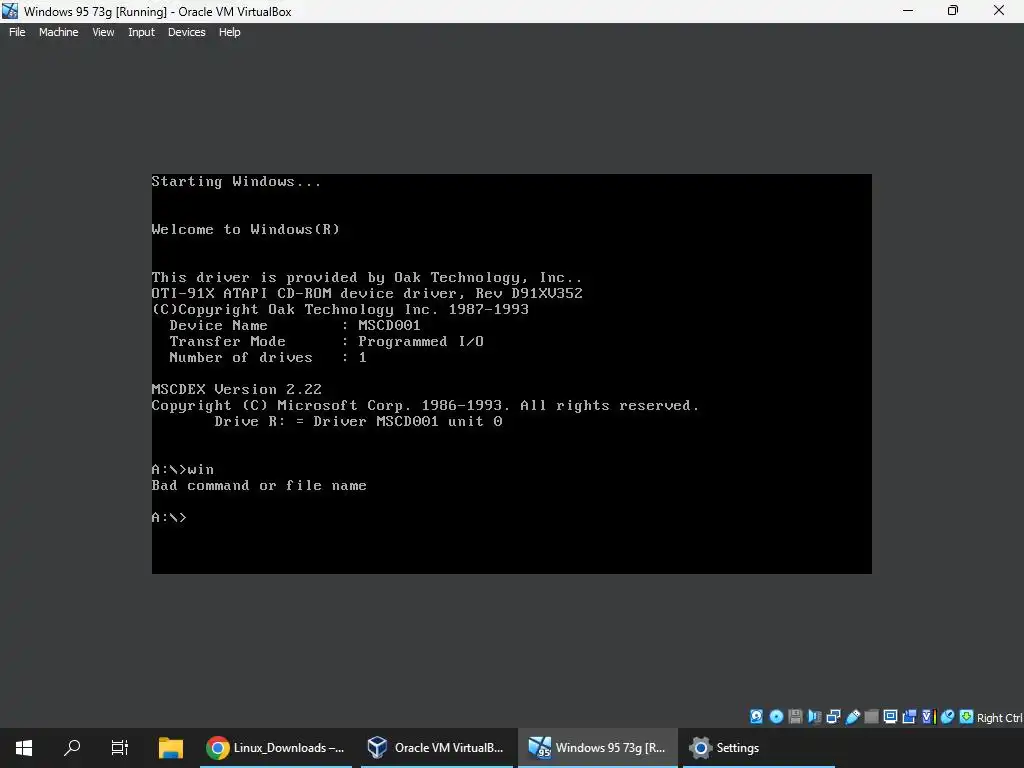Click the hard disk activity status icon
The width and height of the screenshot is (1024, 768).
[756, 716]
